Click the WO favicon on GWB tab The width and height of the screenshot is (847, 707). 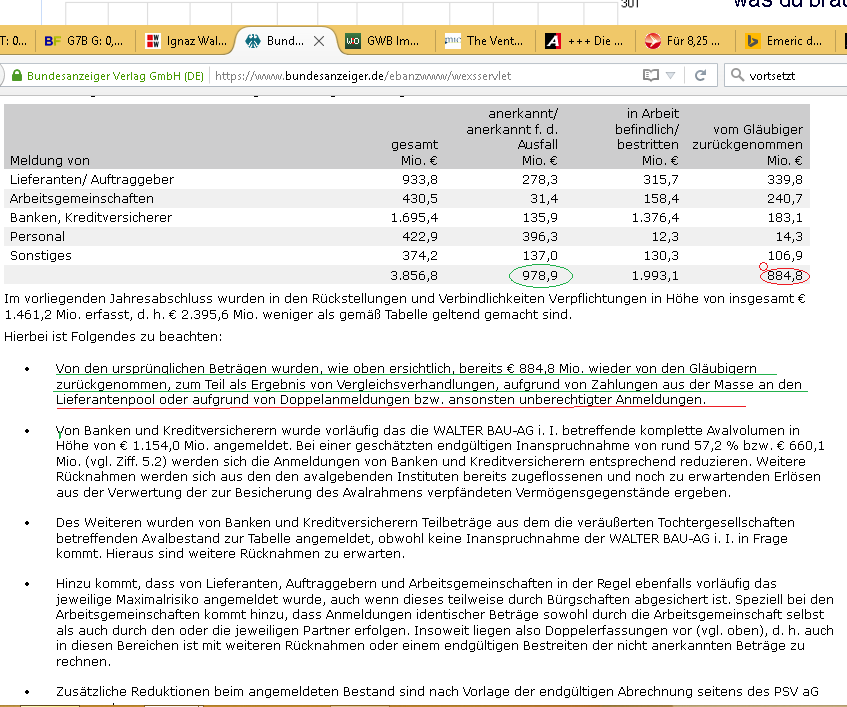point(353,41)
